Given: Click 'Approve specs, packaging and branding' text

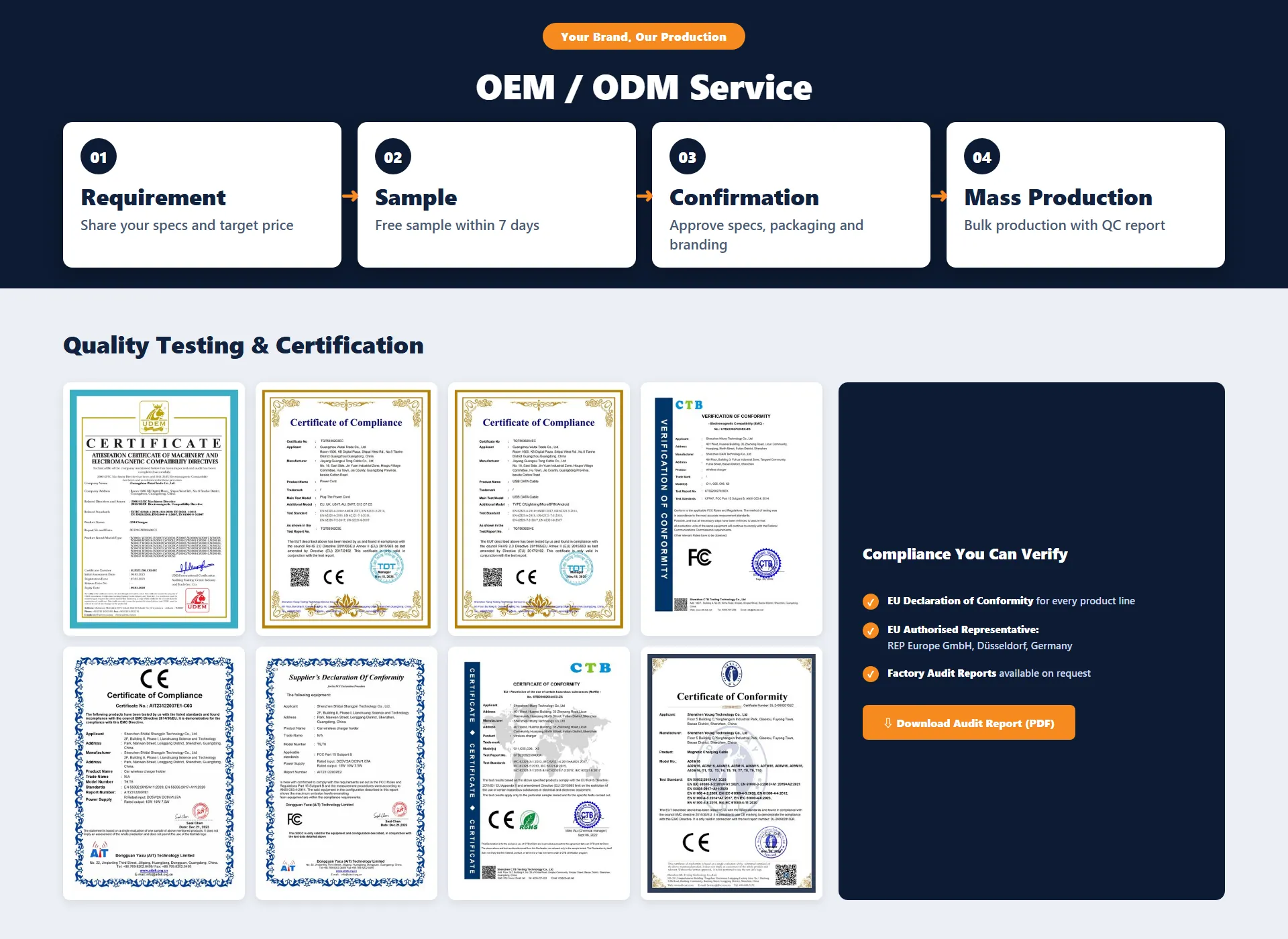Looking at the screenshot, I should (766, 235).
